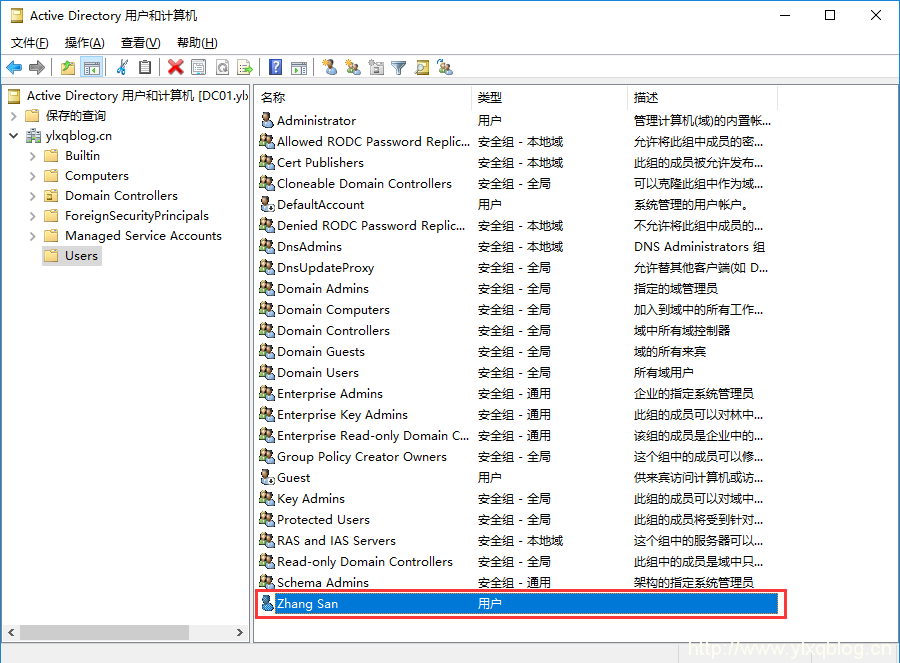Click the Cut scissors icon
This screenshot has height=663, width=900.
122,68
